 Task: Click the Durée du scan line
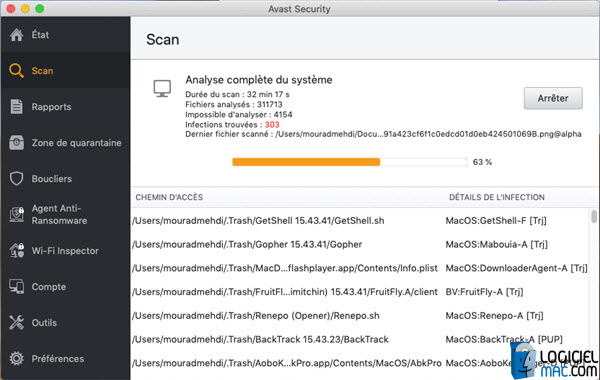click(237, 95)
